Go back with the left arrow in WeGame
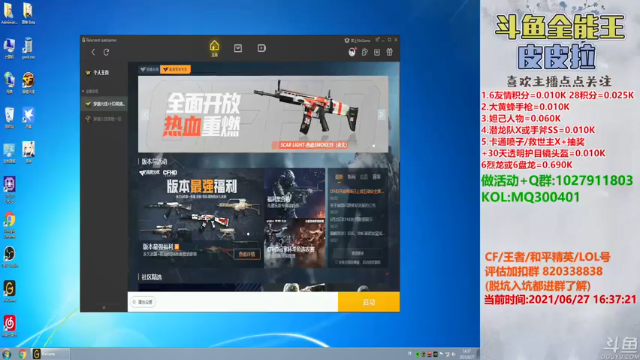The height and width of the screenshot is (360, 640). tap(93, 52)
